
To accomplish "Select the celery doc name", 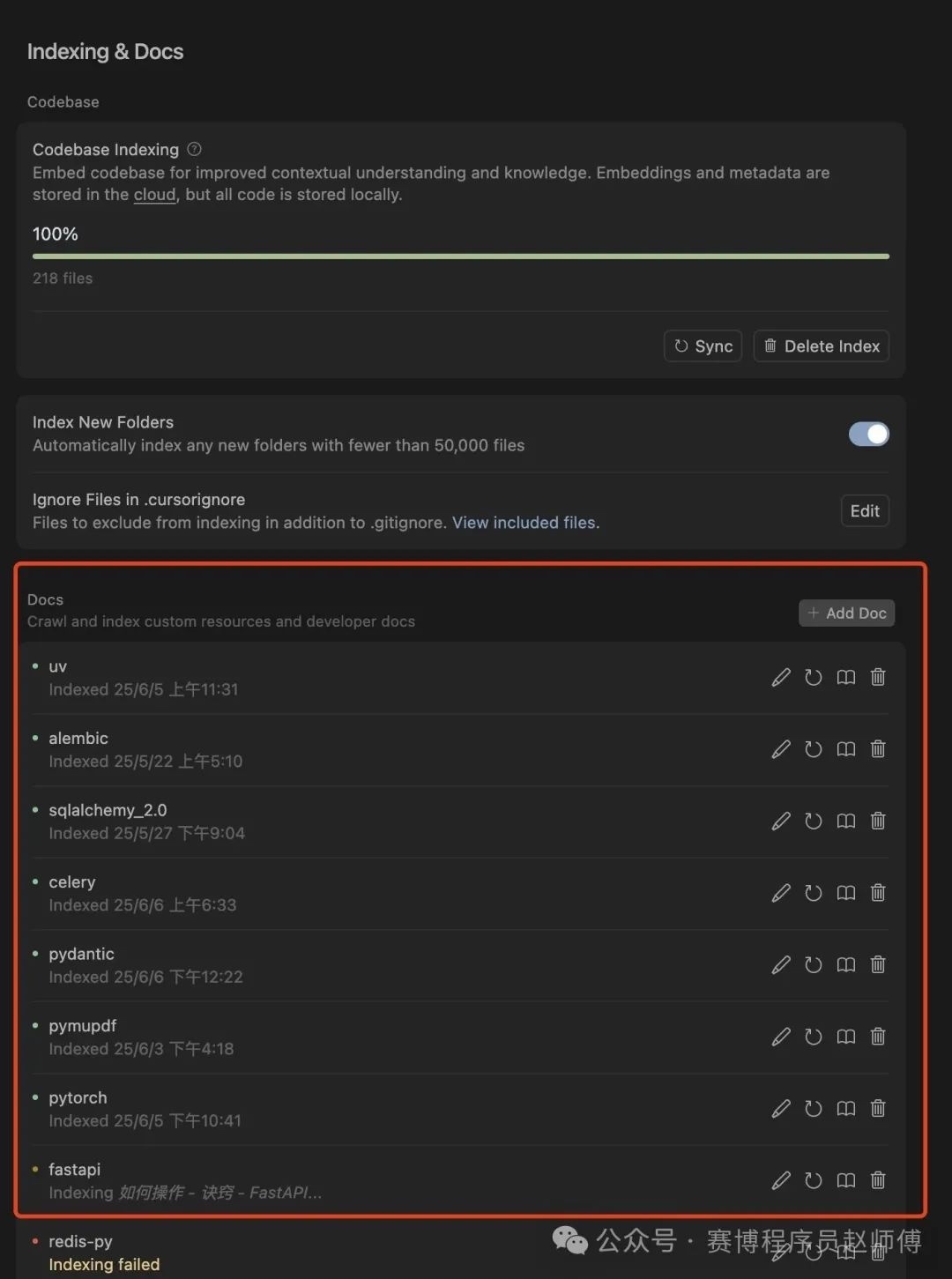I will point(72,882).
